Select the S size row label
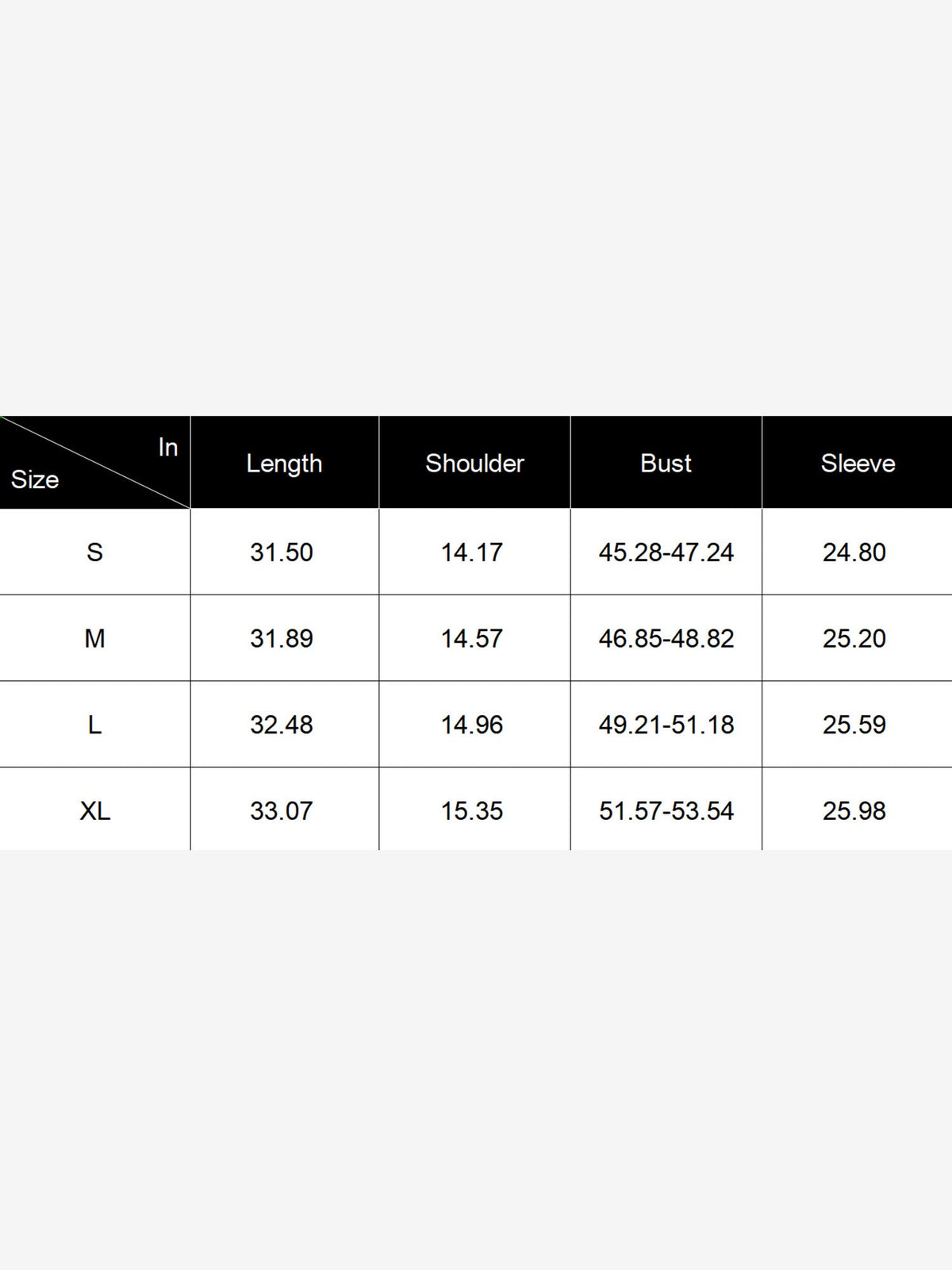Image resolution: width=952 pixels, height=1270 pixels. tap(94, 552)
